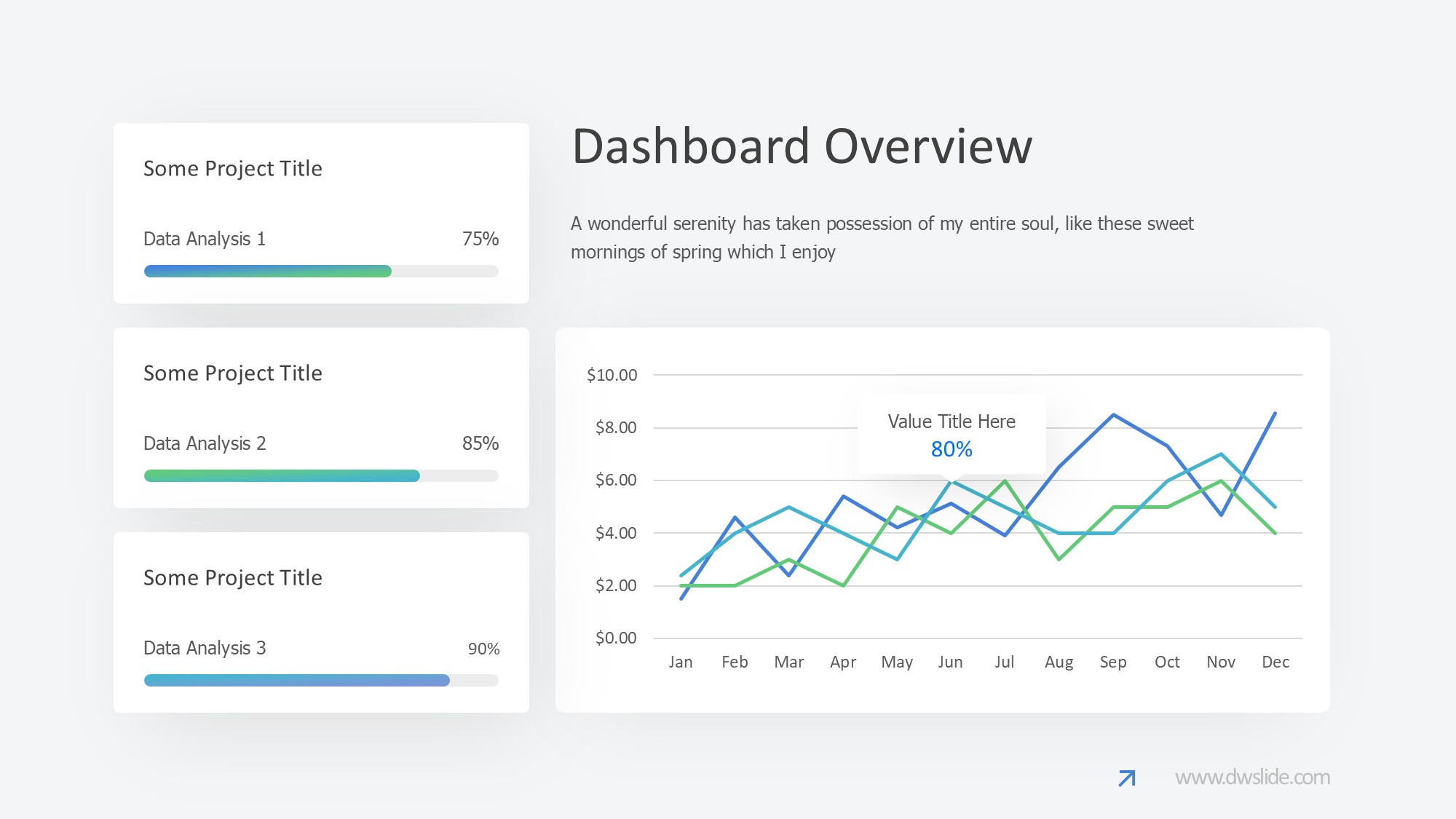Select the wonderful serenity description paragraph
This screenshot has width=1456, height=819.
pyautogui.click(x=882, y=237)
